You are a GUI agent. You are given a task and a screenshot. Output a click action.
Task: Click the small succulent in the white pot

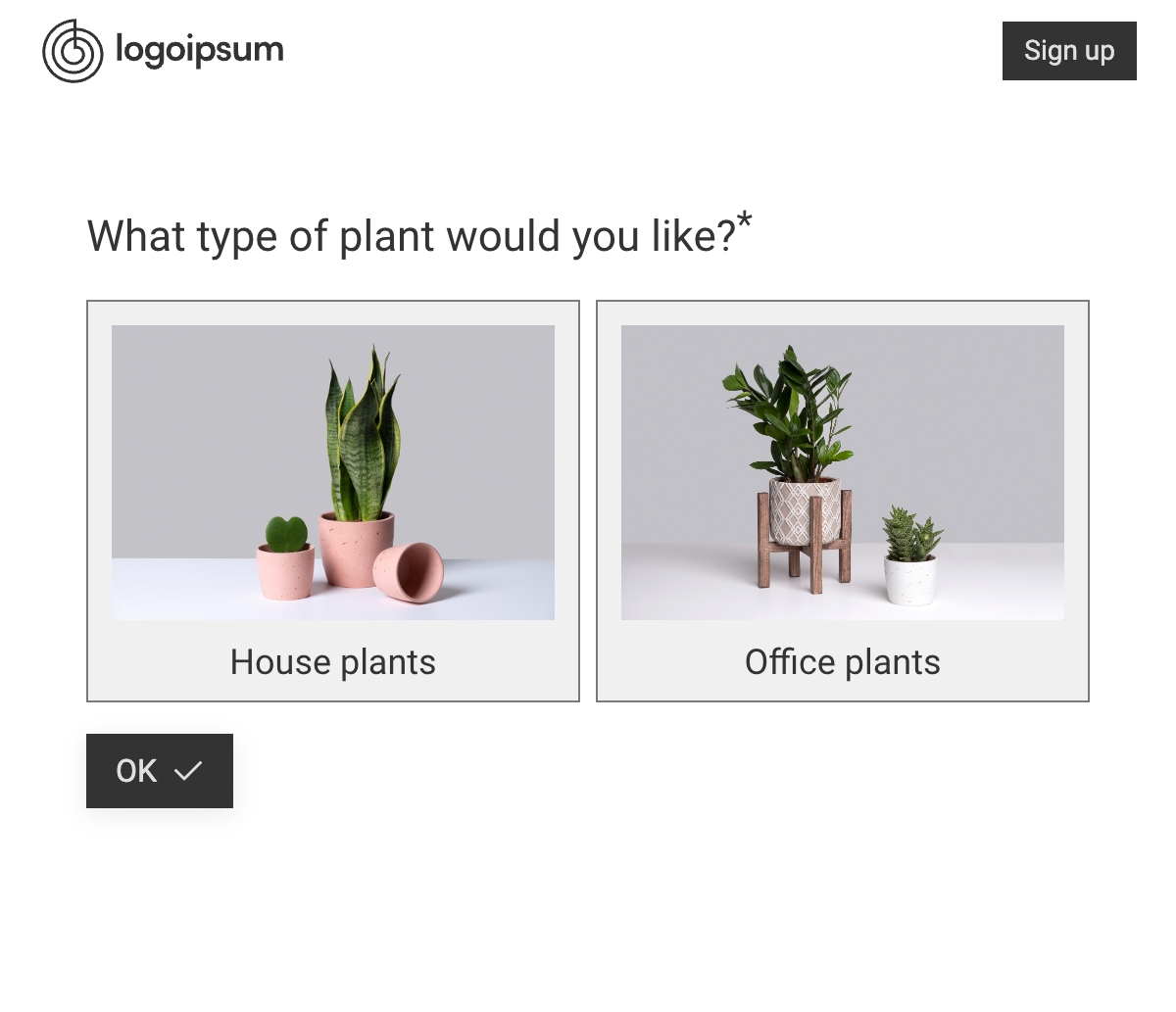click(x=910, y=535)
